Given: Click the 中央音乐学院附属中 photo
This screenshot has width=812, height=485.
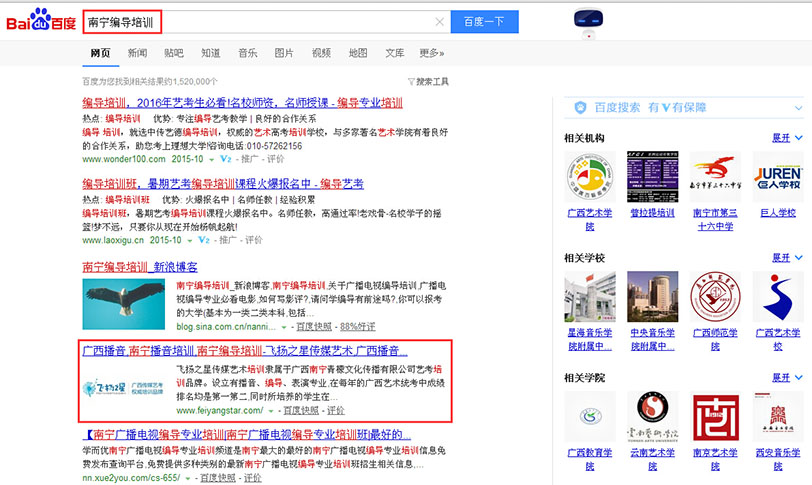Looking at the screenshot, I should pyautogui.click(x=652, y=297).
